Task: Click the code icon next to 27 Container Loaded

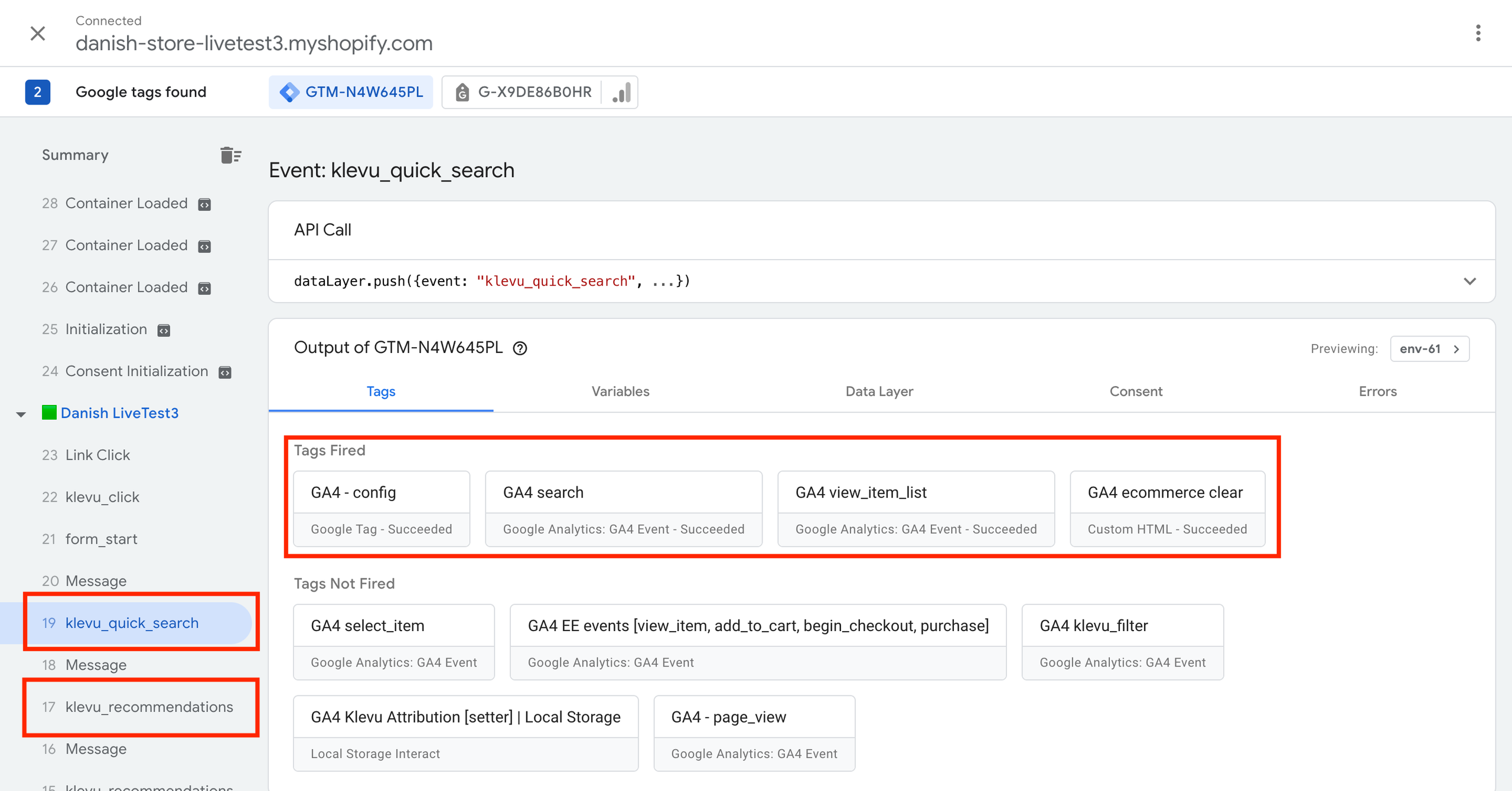Action: pos(204,246)
